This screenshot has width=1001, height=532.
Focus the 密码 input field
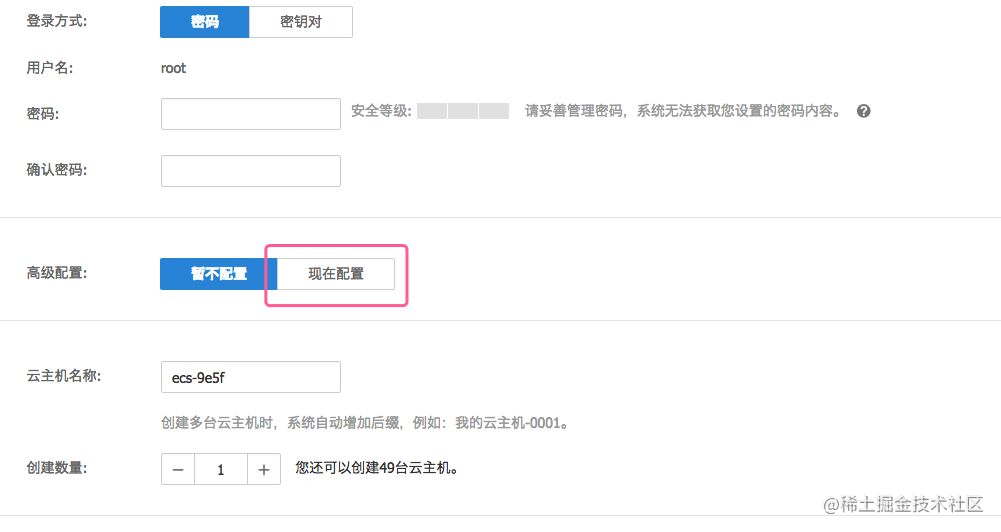[x=251, y=114]
